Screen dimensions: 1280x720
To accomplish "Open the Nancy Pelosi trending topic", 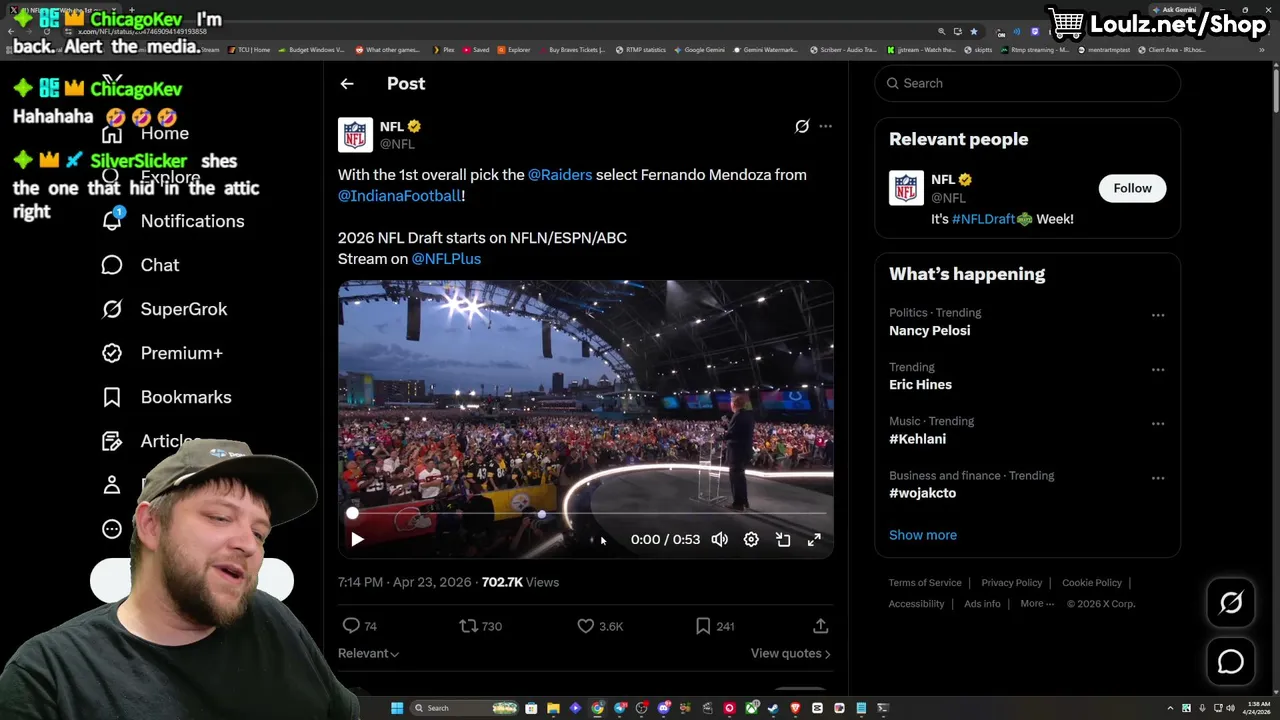I will click(929, 331).
